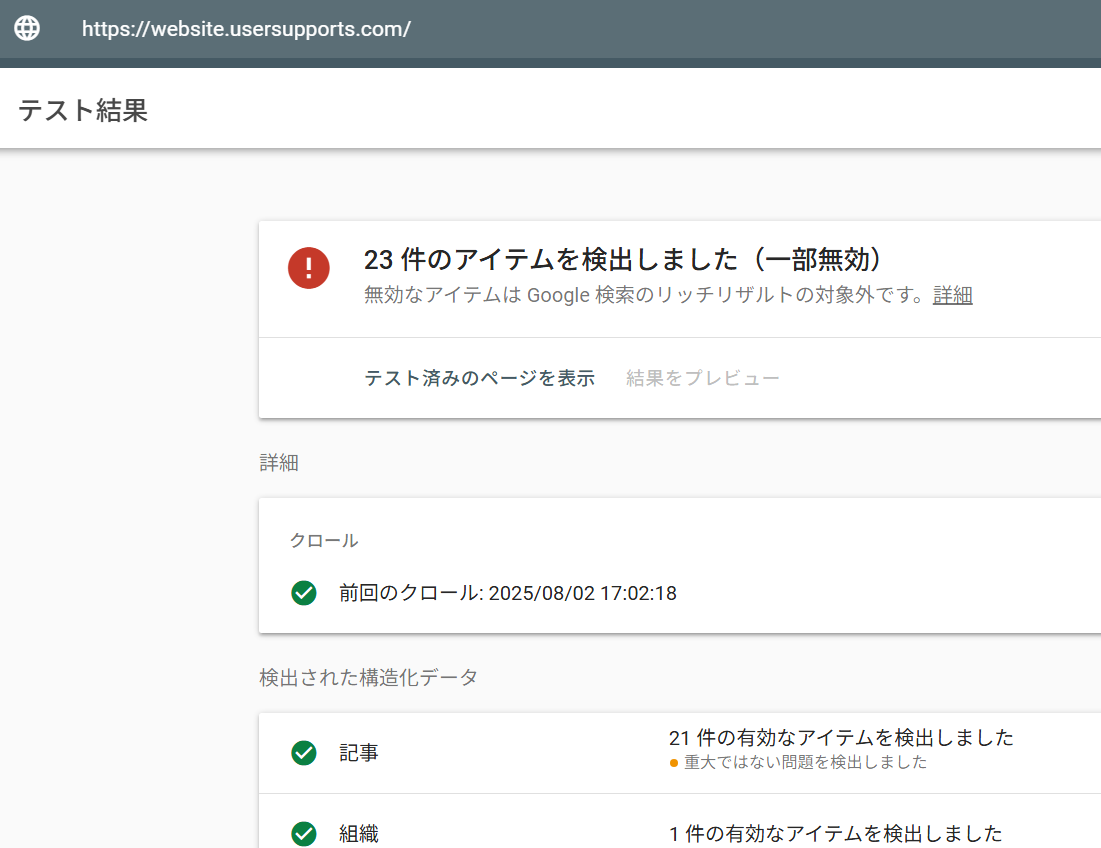Expand the 前回のクロール crawl details row

tap(507, 593)
